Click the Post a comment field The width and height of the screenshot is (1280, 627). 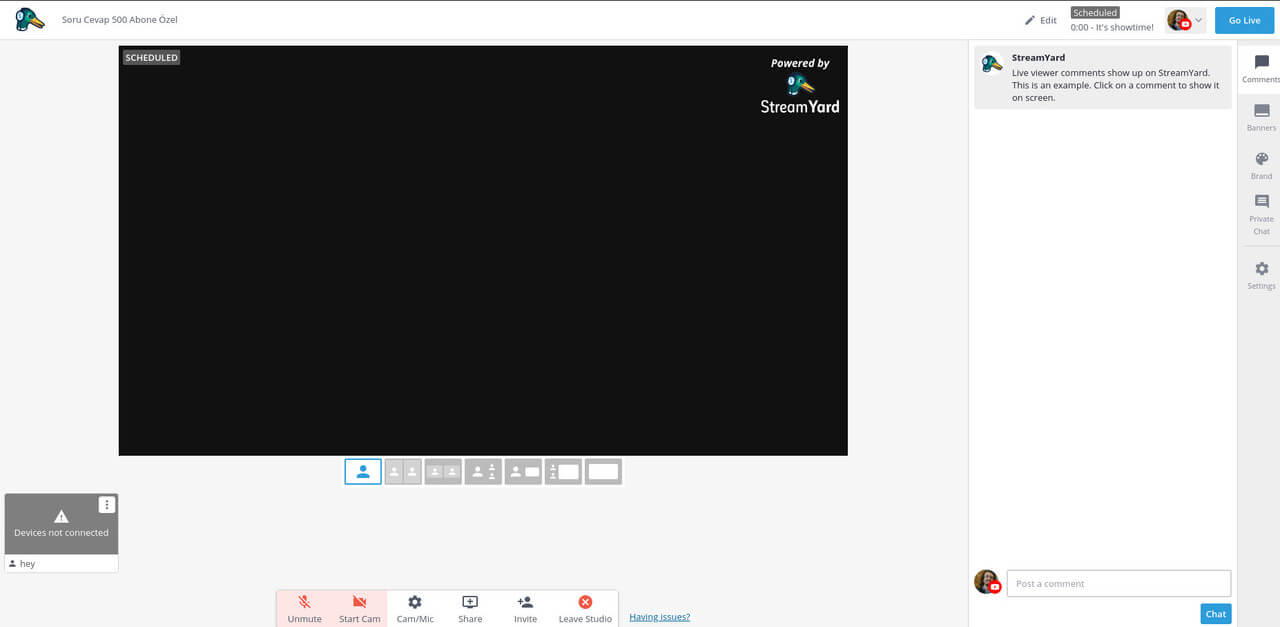pos(1119,583)
